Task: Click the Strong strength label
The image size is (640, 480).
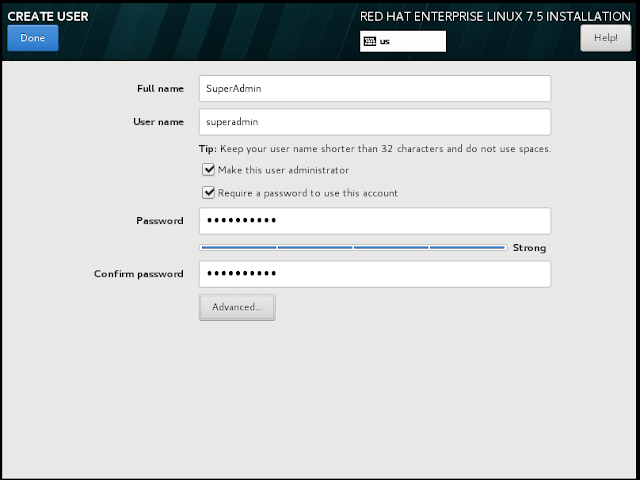Action: 529,248
